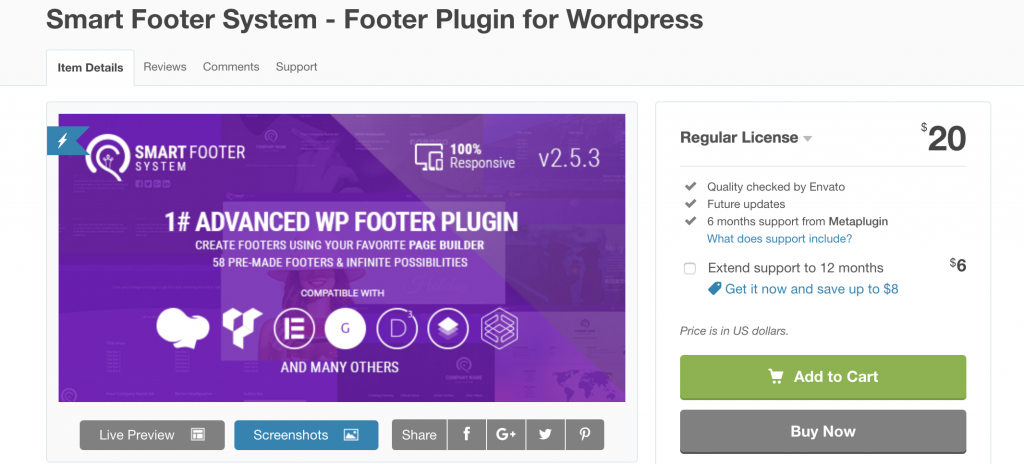Click the page title Smart Footer System
The height and width of the screenshot is (464, 1024).
[x=374, y=20]
